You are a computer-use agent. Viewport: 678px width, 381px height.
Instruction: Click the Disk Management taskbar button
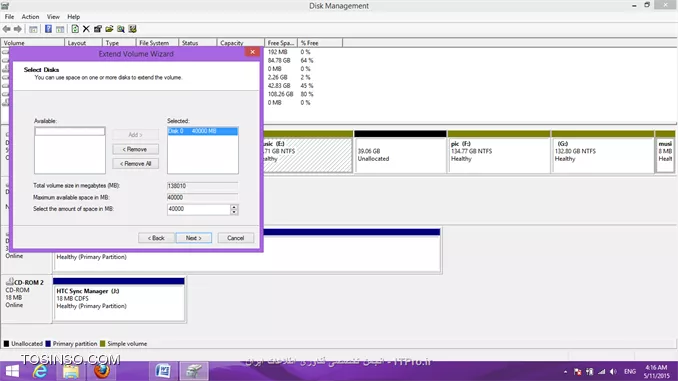coord(194,371)
